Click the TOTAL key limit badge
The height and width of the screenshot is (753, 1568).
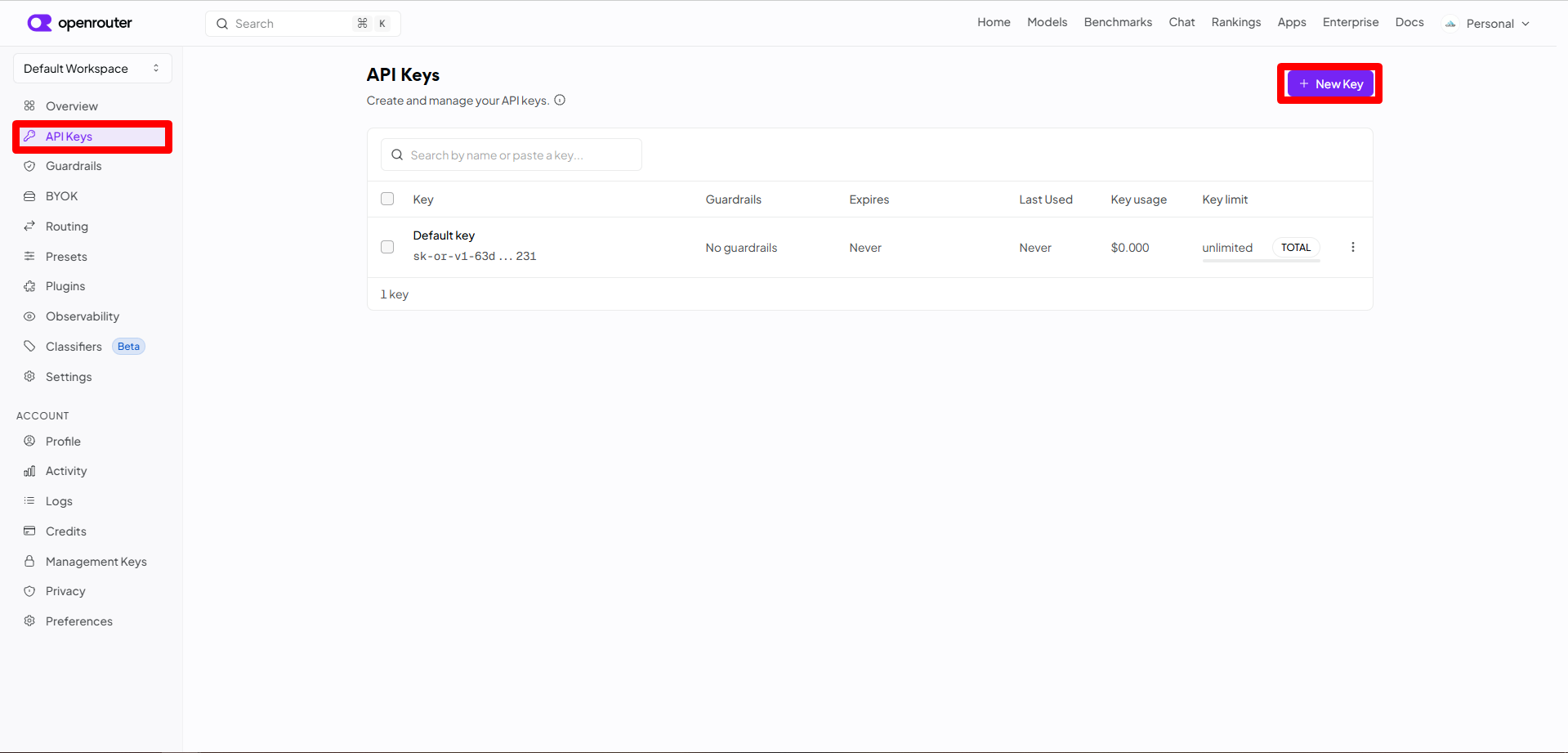pos(1296,247)
